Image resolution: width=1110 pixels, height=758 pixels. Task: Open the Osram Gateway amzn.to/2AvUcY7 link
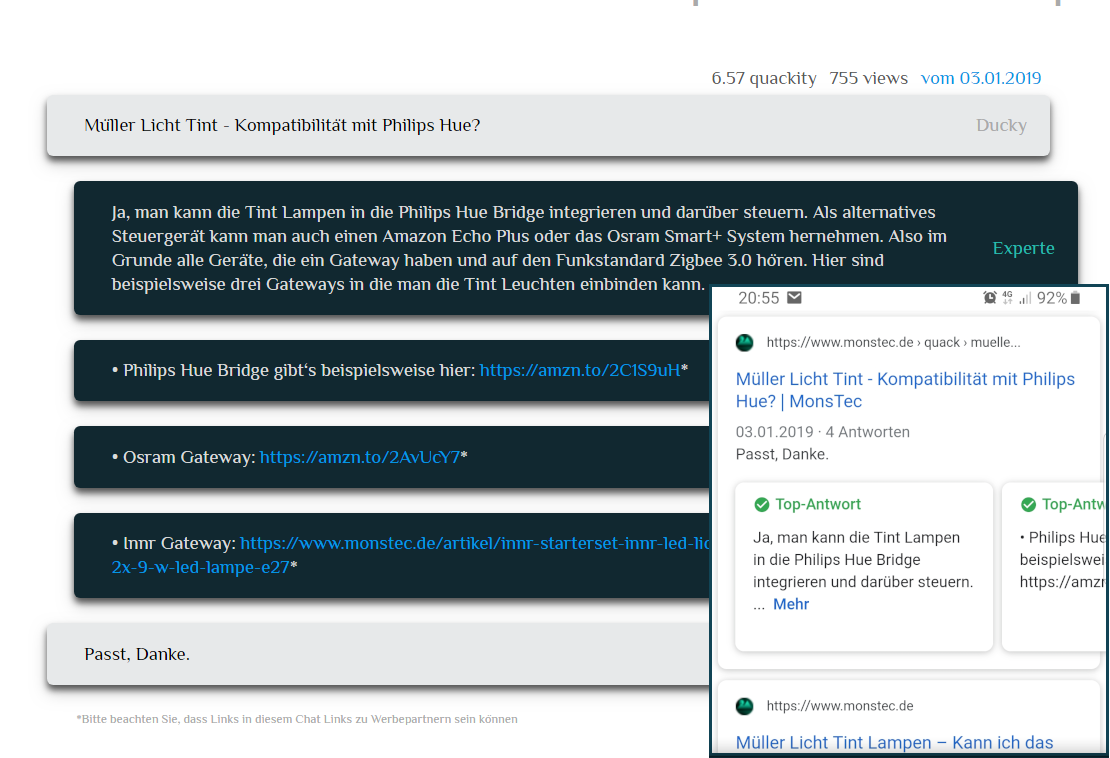(360, 457)
